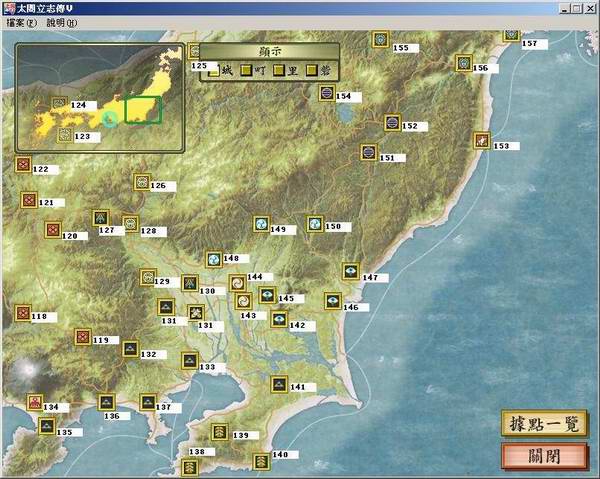Click the map marker labeled 153
Viewport: 600px width, 479px height.
(x=482, y=141)
